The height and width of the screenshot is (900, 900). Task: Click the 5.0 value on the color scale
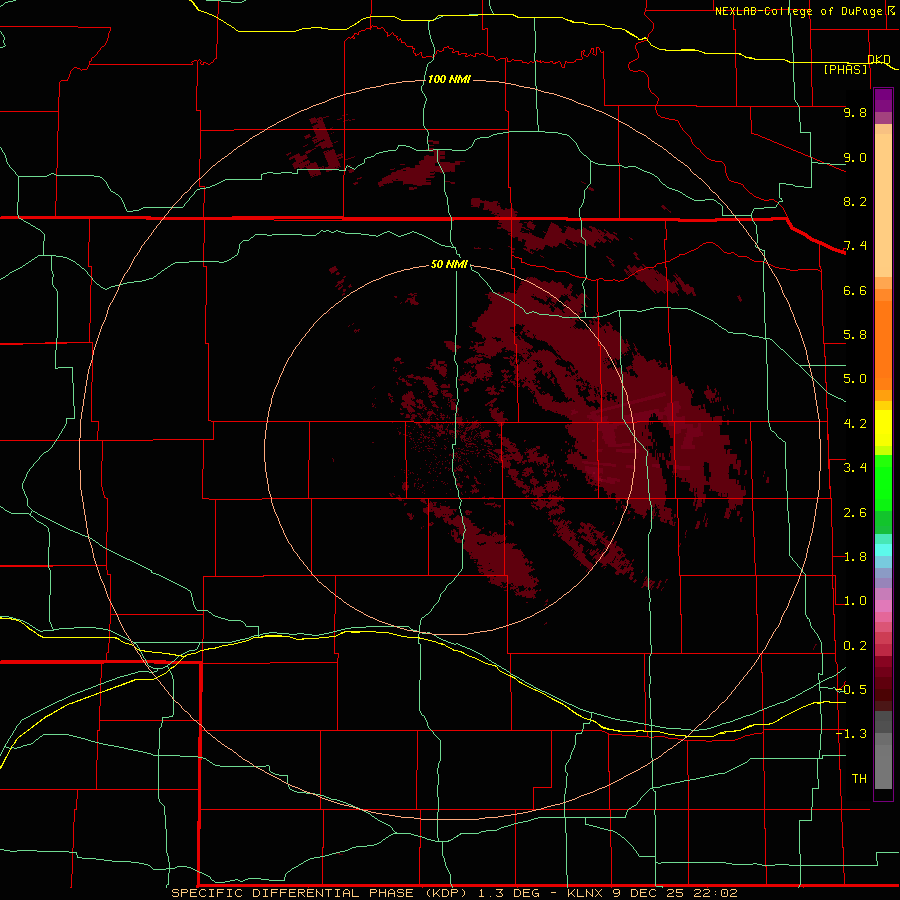[855, 379]
